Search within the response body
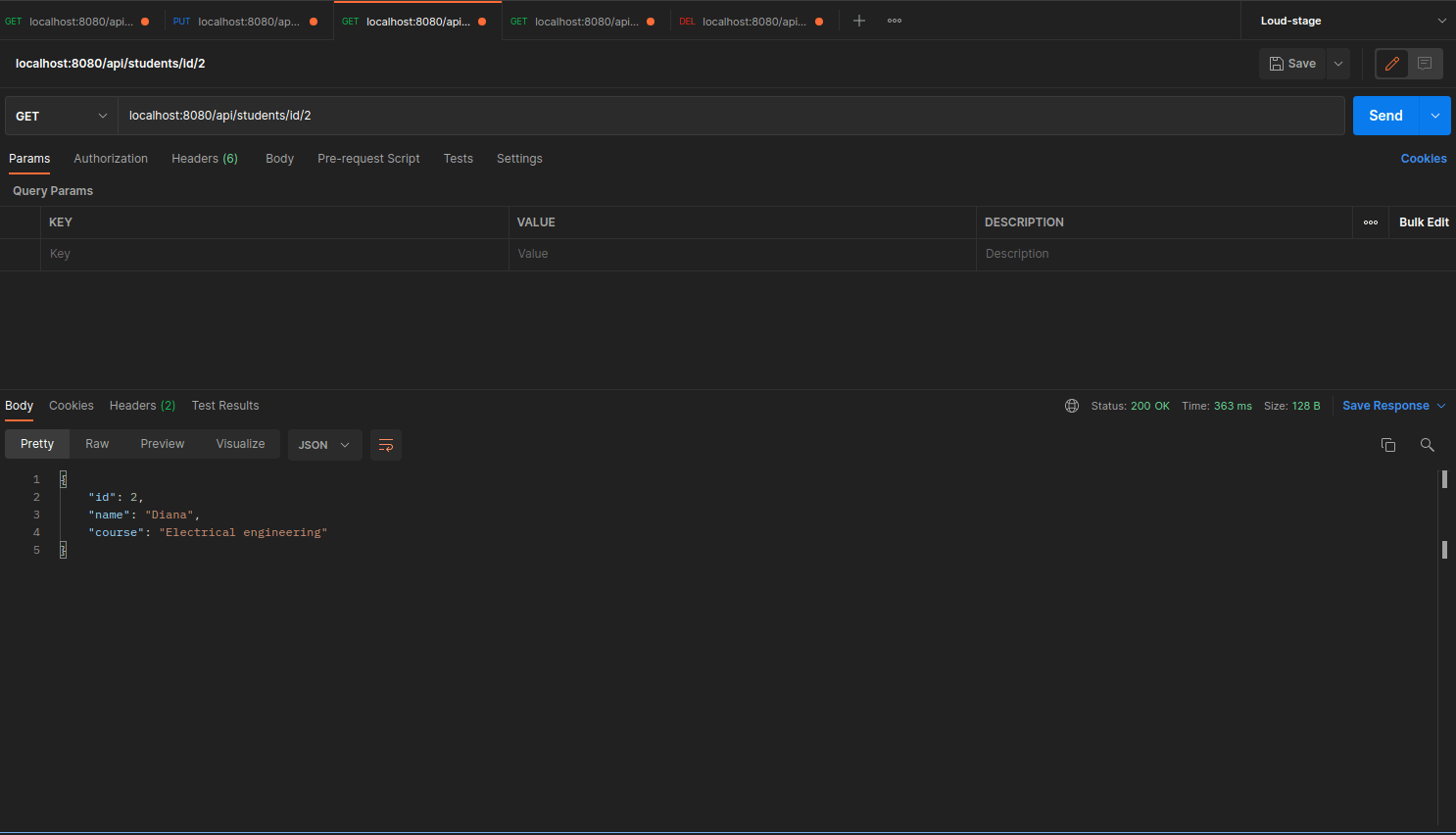Image resolution: width=1456 pixels, height=835 pixels. click(x=1428, y=445)
